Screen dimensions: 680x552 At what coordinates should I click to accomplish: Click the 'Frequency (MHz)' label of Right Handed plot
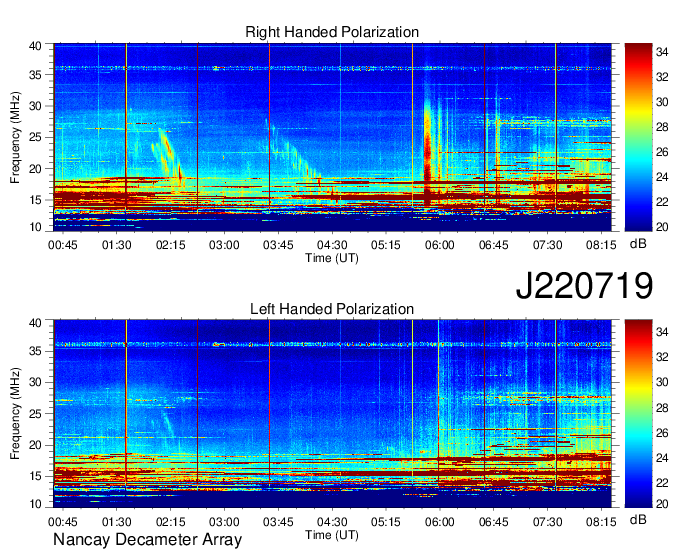click(15, 137)
